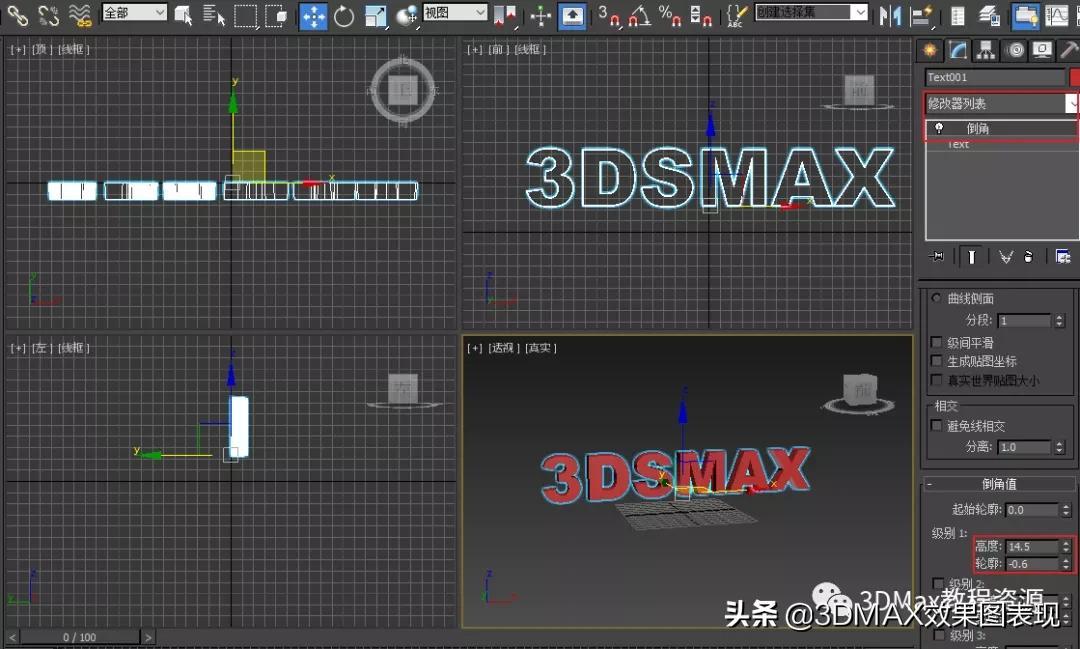The width and height of the screenshot is (1080, 649).
Task: Toggle the Angle Snap icon
Action: [x=640, y=14]
